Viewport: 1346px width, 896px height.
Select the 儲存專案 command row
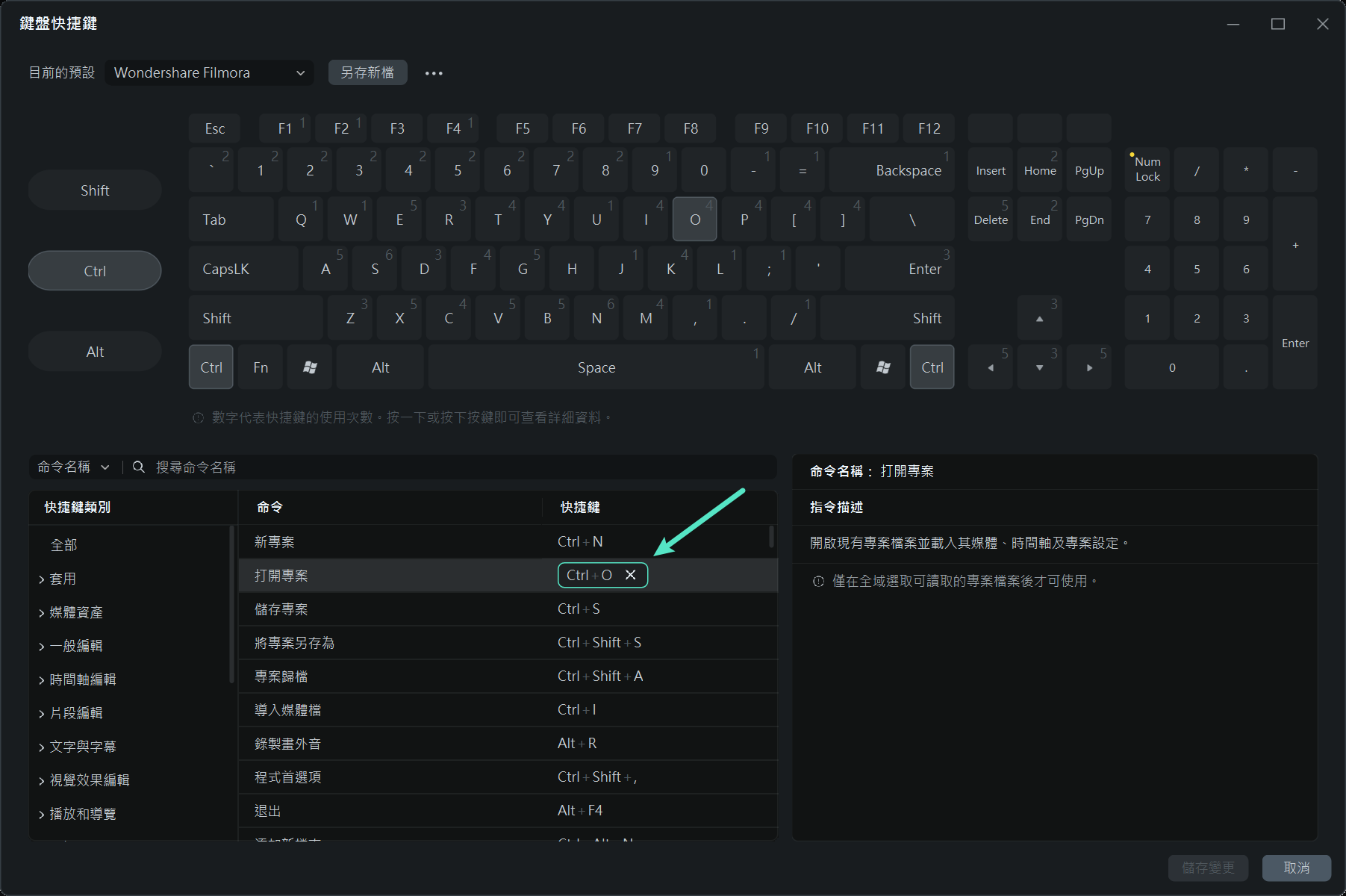coord(508,609)
